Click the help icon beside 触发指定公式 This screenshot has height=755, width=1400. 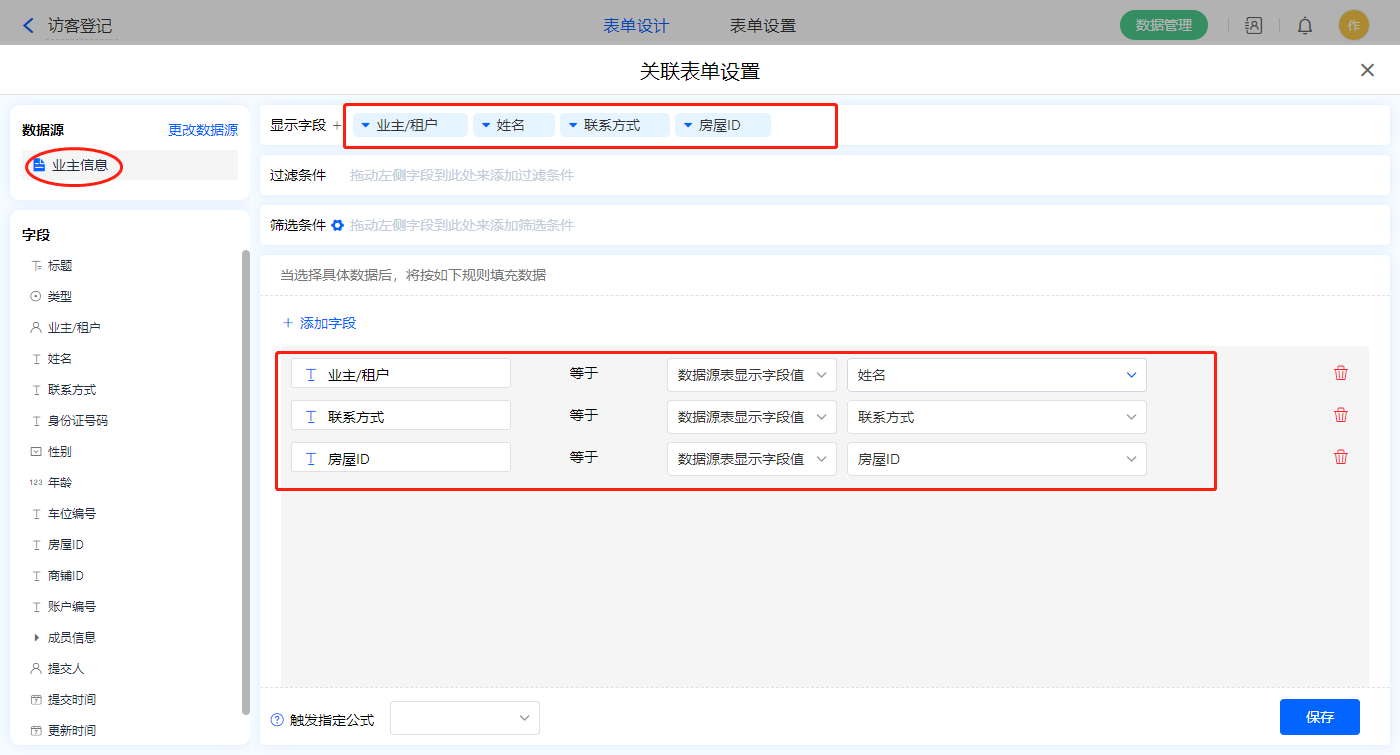coord(277,720)
